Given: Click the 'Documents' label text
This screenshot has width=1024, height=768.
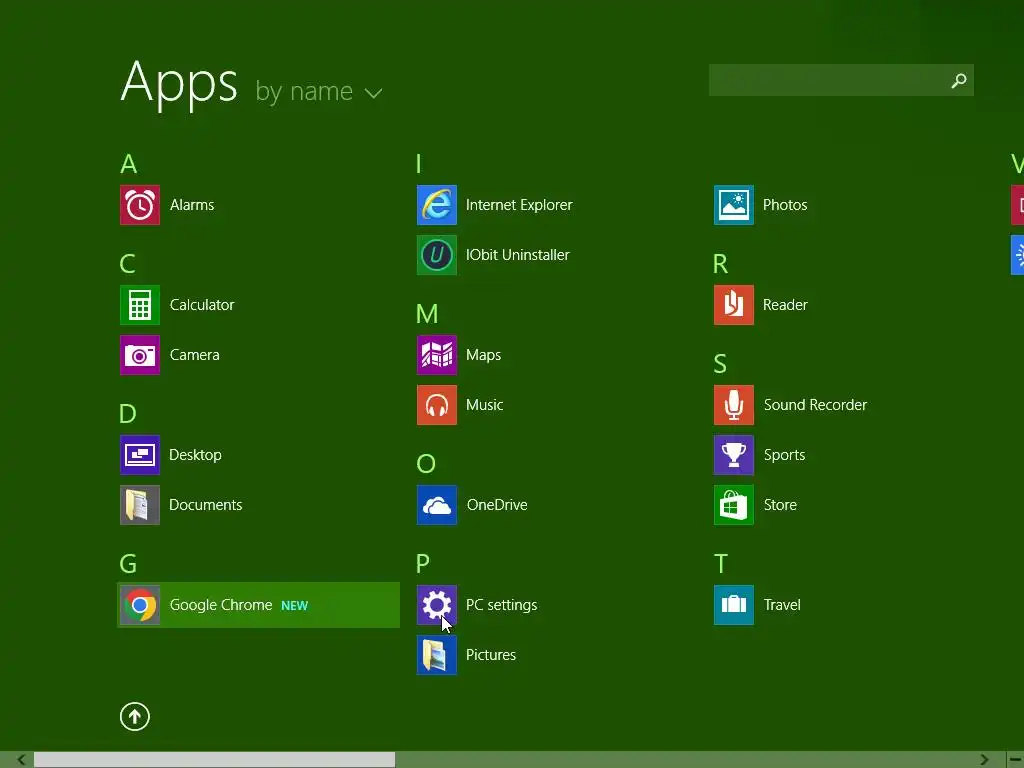Looking at the screenshot, I should (x=206, y=505).
